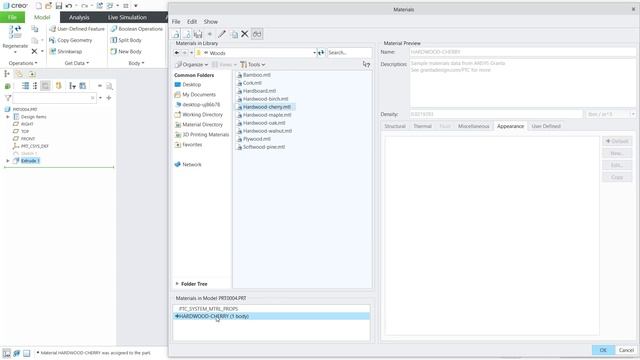Screen dimensions: 640x360
Task: Click Cancel in the Materials dialog
Action: pos(626,350)
